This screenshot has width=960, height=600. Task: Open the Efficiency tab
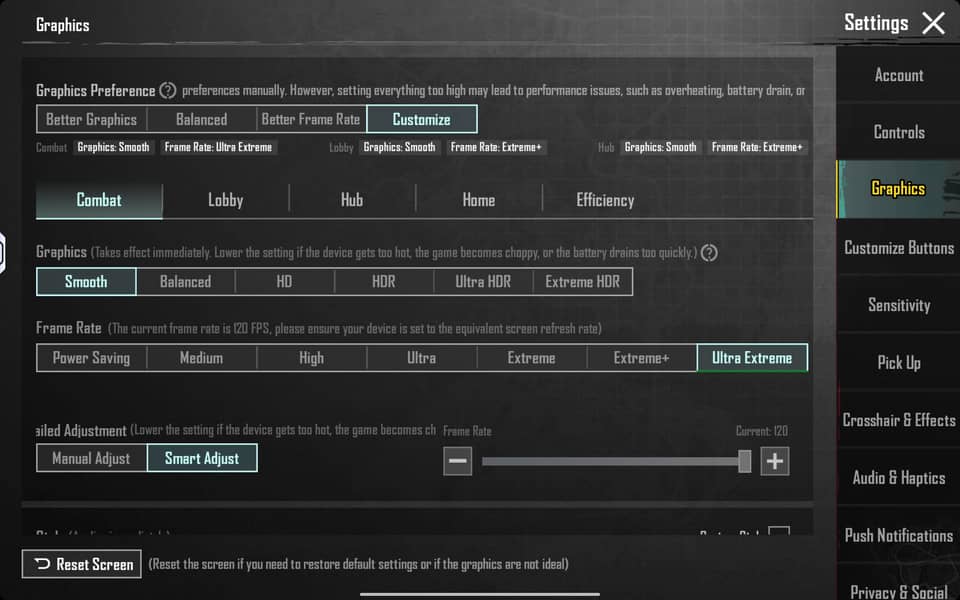[x=605, y=200]
